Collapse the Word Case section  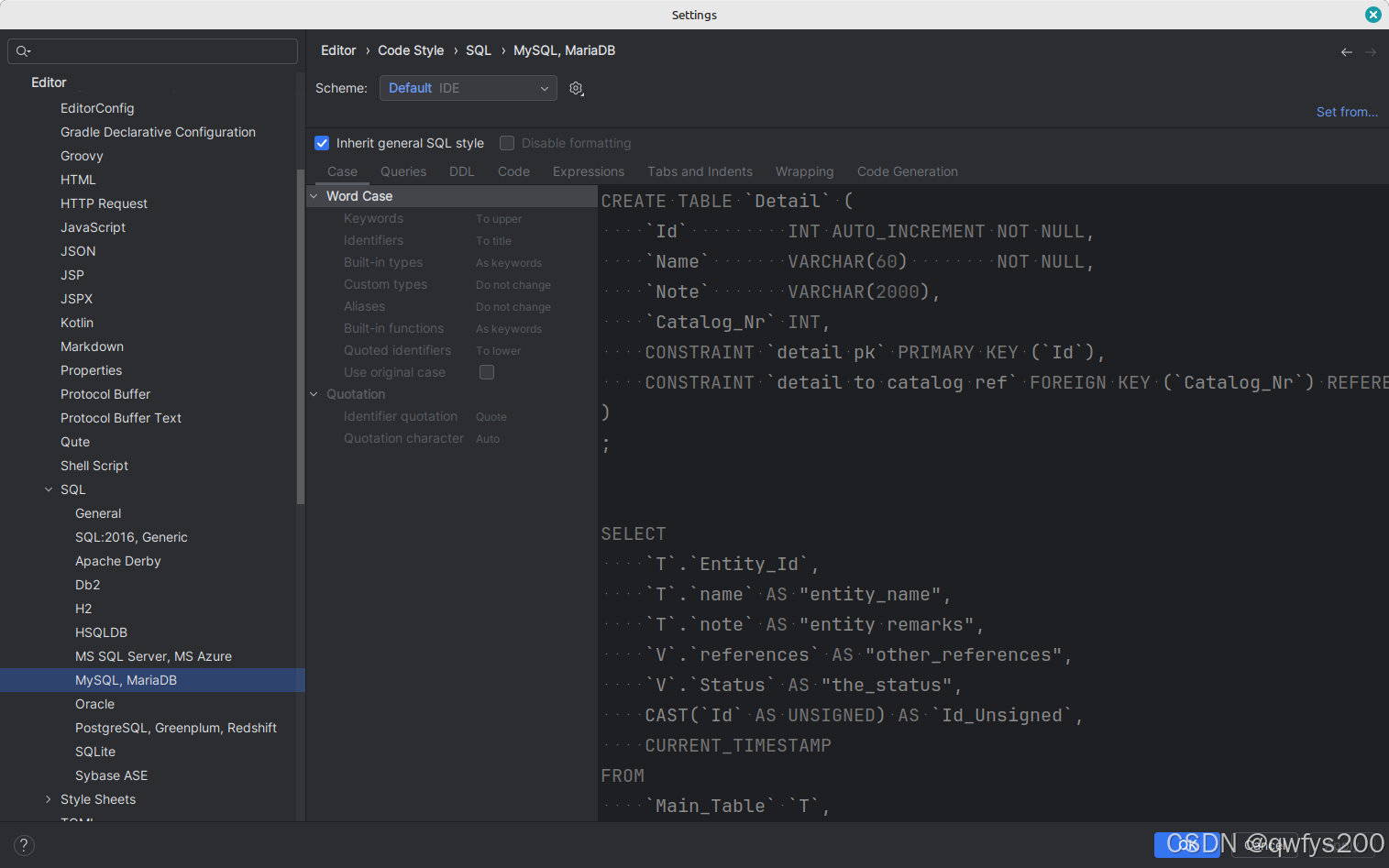pyautogui.click(x=314, y=196)
